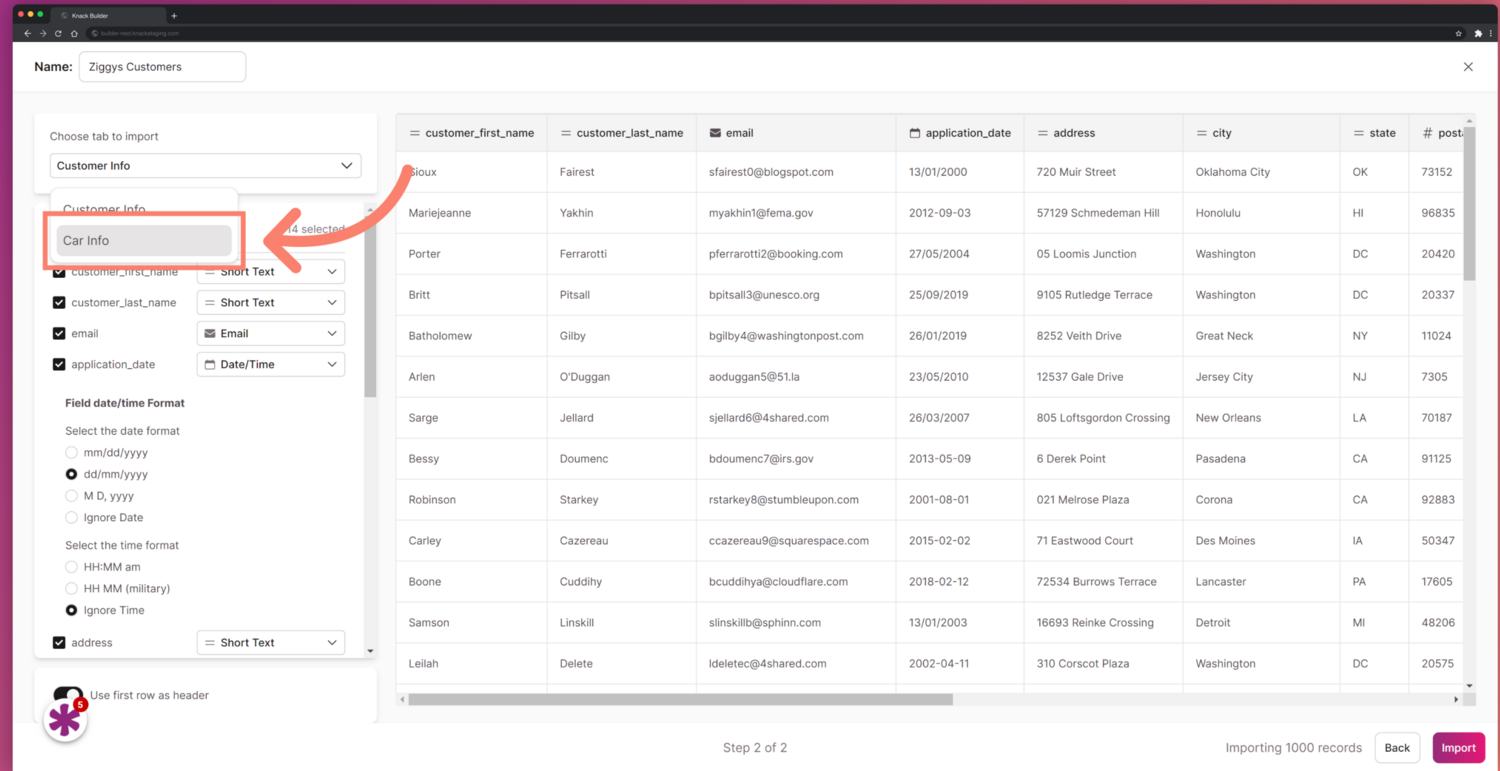Screen dimensions: 1500x771
Task: Click the New Orleans city cell
Action: tap(1261, 418)
